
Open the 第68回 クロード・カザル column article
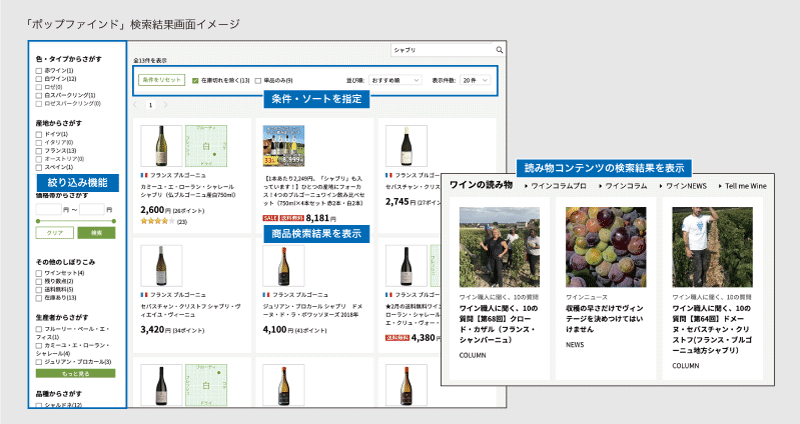(498, 324)
